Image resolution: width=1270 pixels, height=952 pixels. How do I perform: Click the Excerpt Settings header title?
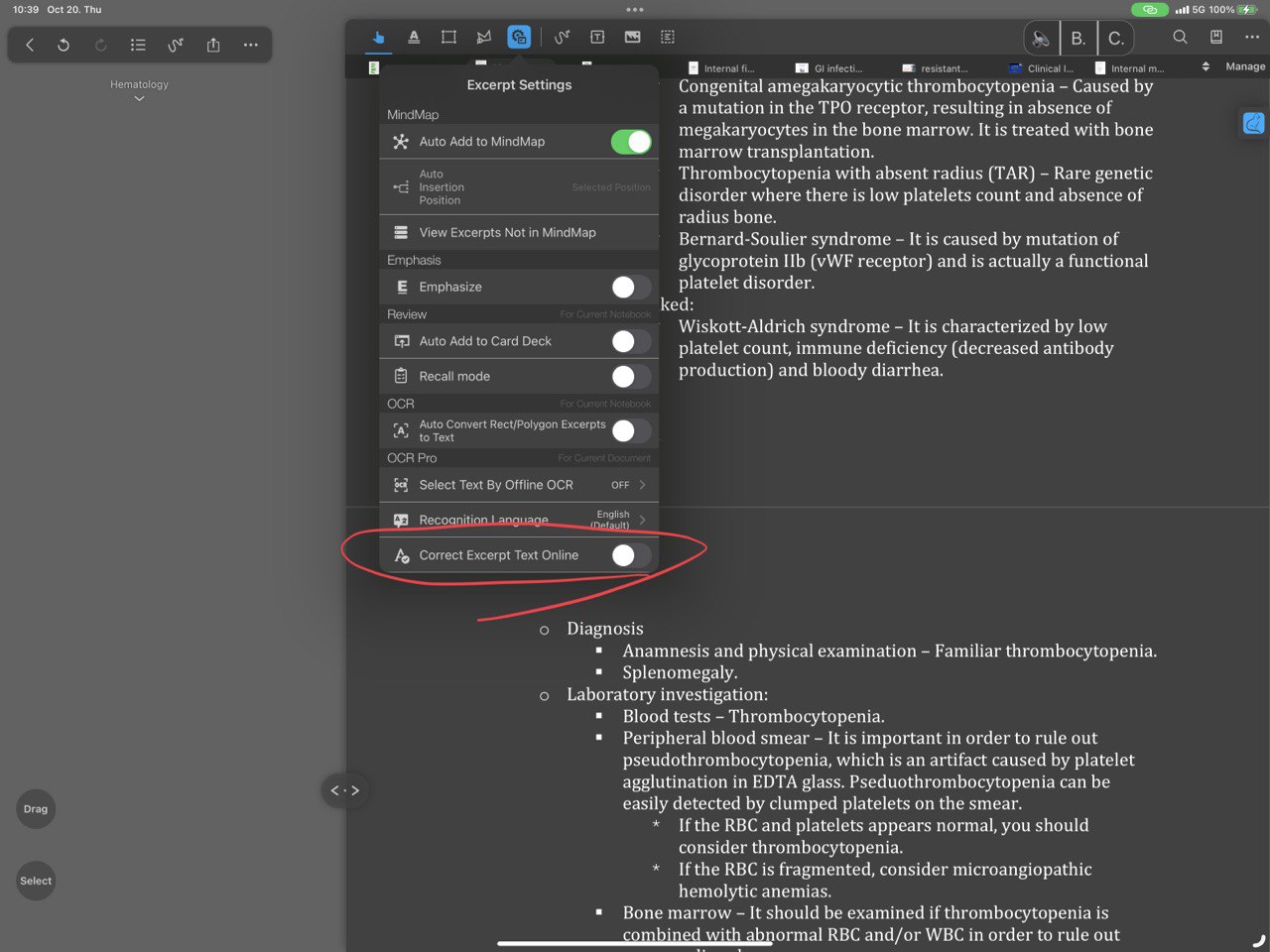(519, 85)
